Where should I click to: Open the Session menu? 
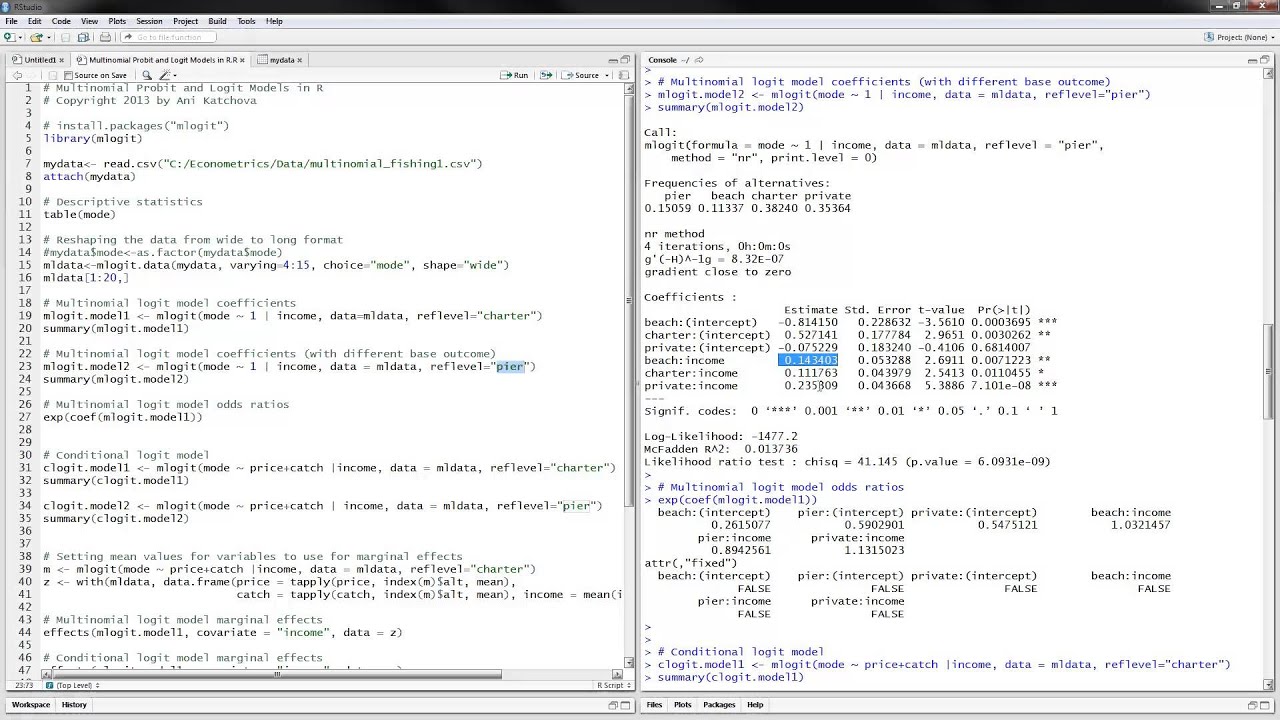coord(149,21)
